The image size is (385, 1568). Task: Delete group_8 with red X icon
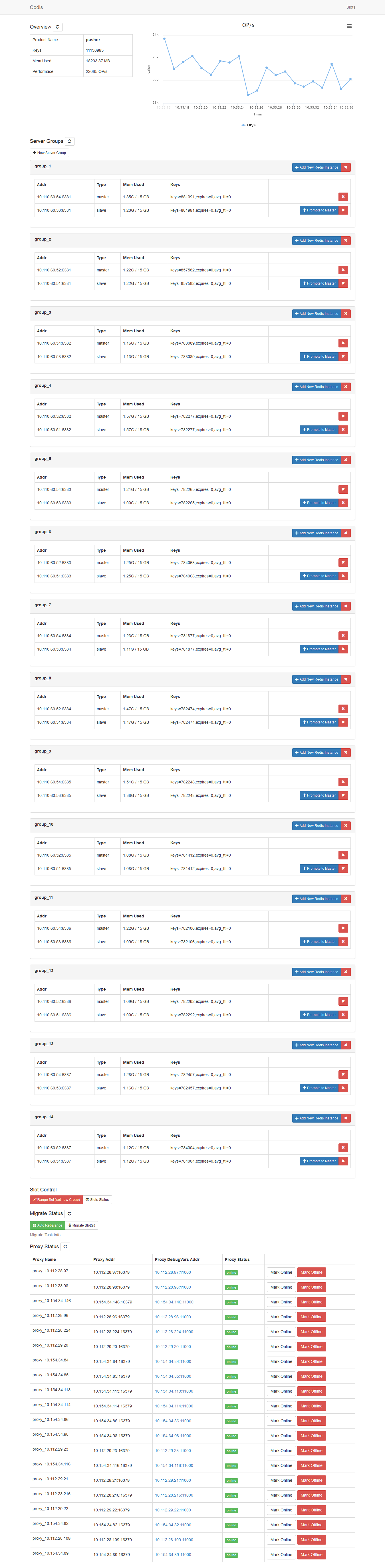click(x=345, y=679)
